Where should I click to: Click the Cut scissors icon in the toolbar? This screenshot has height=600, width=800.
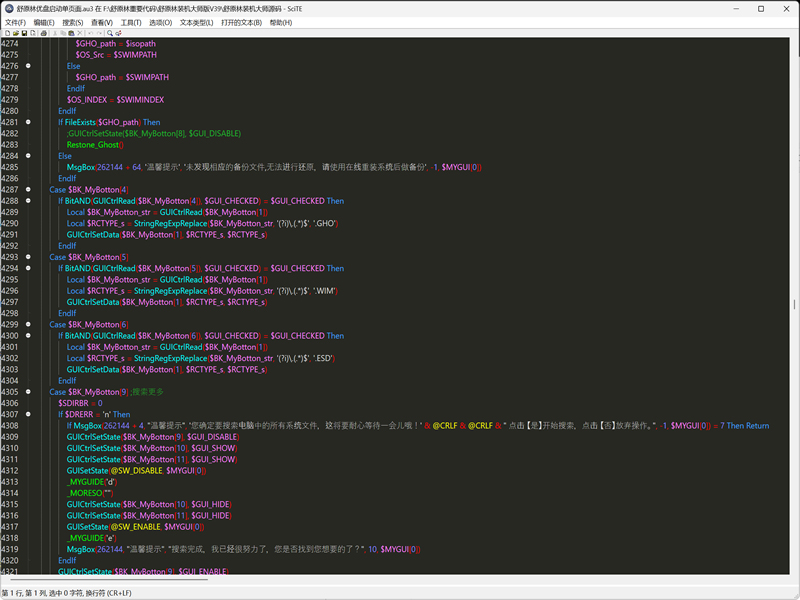55,33
